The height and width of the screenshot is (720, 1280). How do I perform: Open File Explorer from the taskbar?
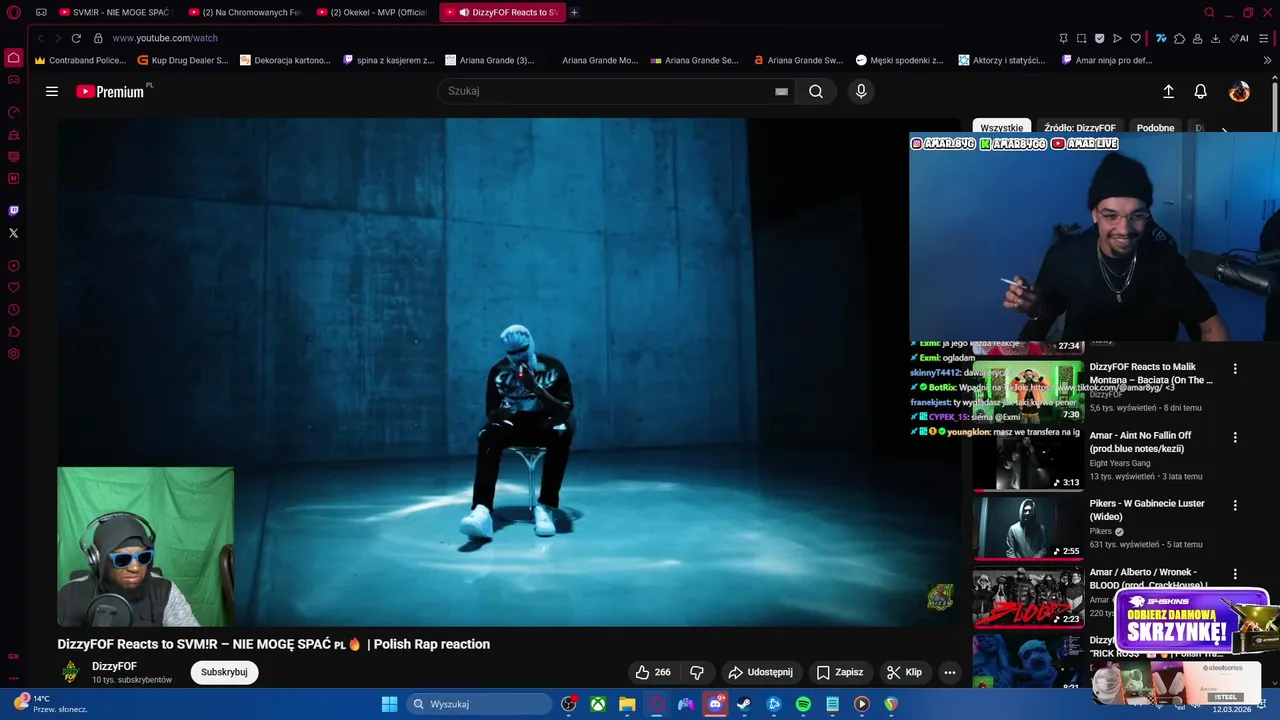pyautogui.click(x=627, y=704)
